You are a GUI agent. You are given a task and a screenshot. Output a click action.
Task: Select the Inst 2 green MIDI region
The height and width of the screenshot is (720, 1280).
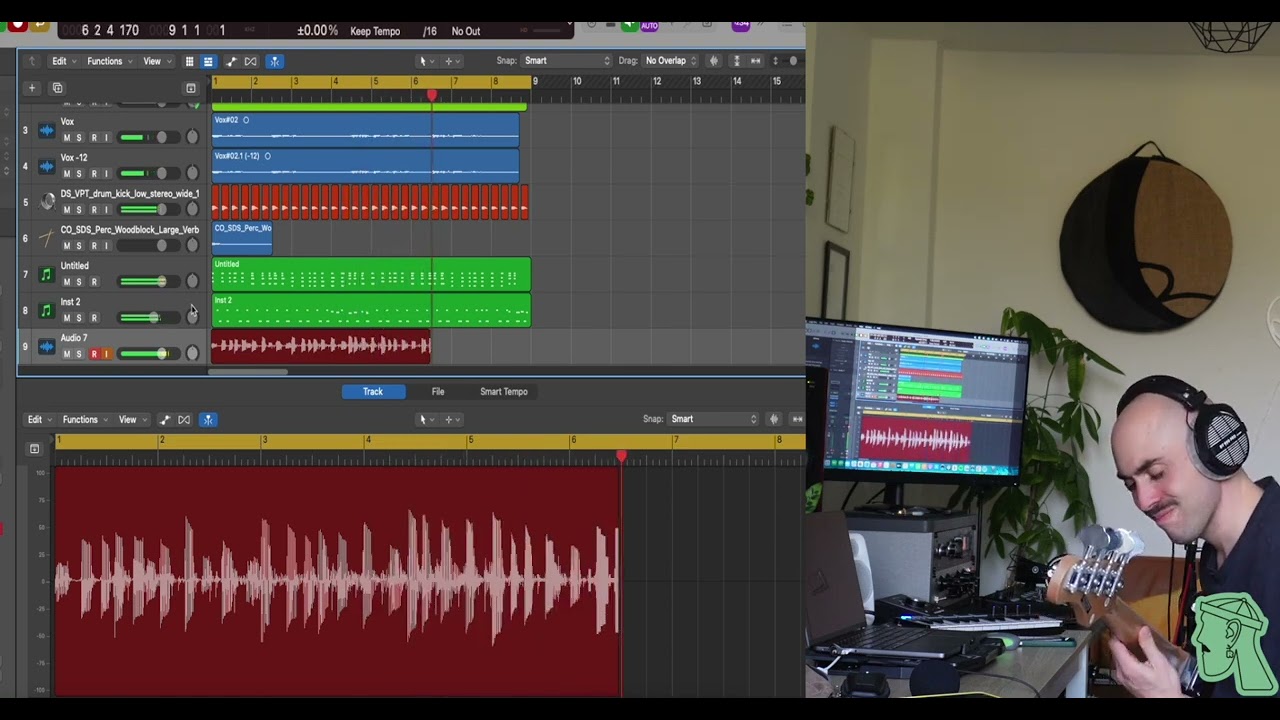point(371,310)
